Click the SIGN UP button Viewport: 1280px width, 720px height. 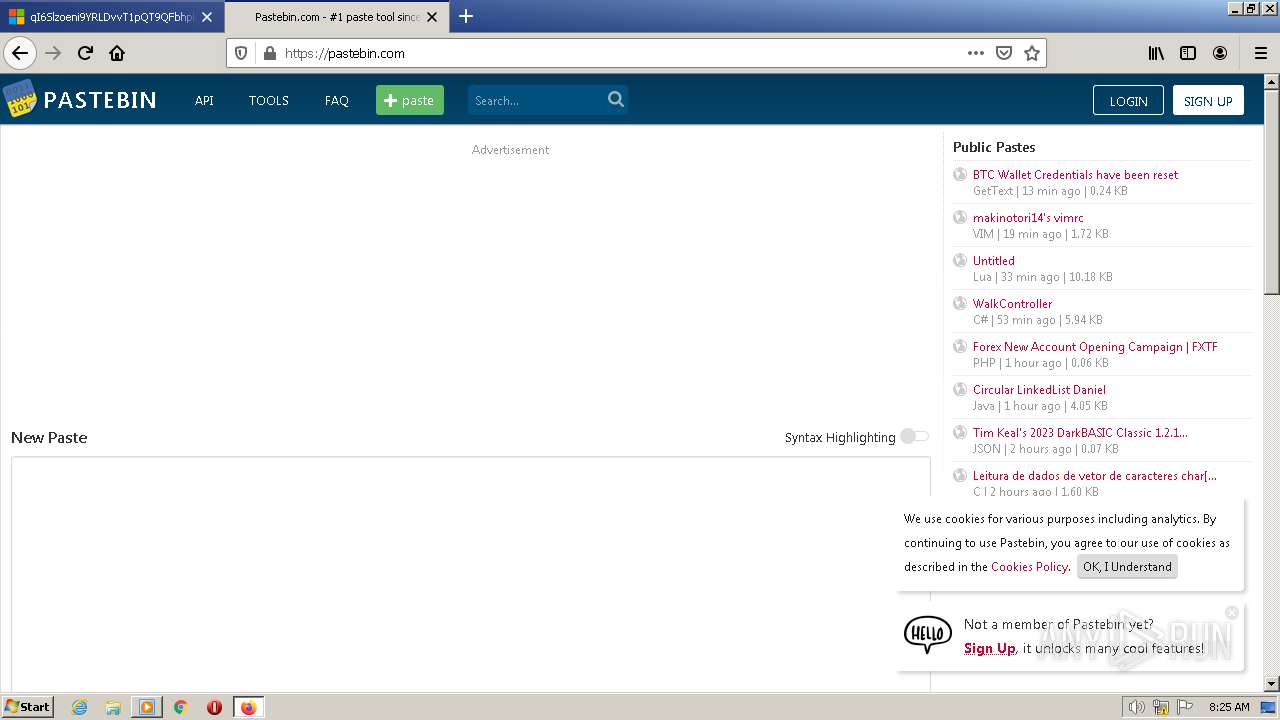pos(1208,100)
